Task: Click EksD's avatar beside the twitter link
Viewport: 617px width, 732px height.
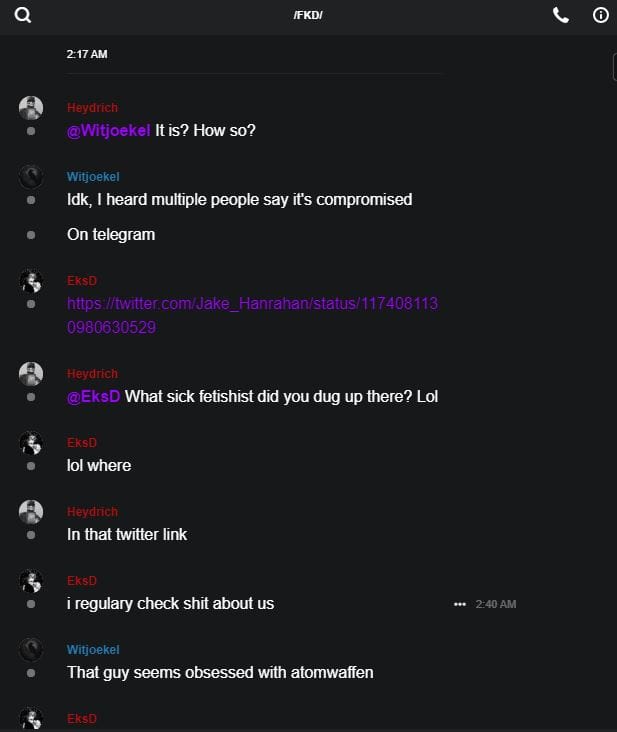Action: [x=31, y=281]
